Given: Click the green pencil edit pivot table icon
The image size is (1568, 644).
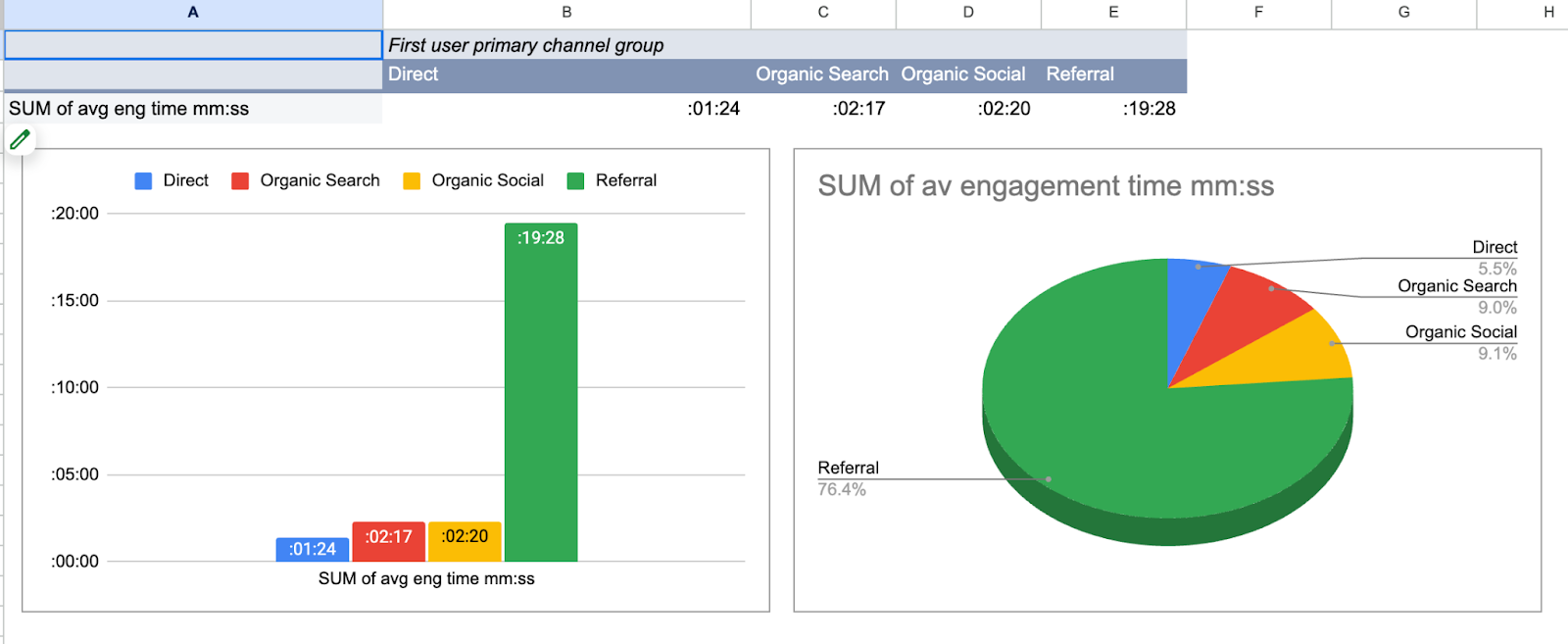Looking at the screenshot, I should (20, 140).
